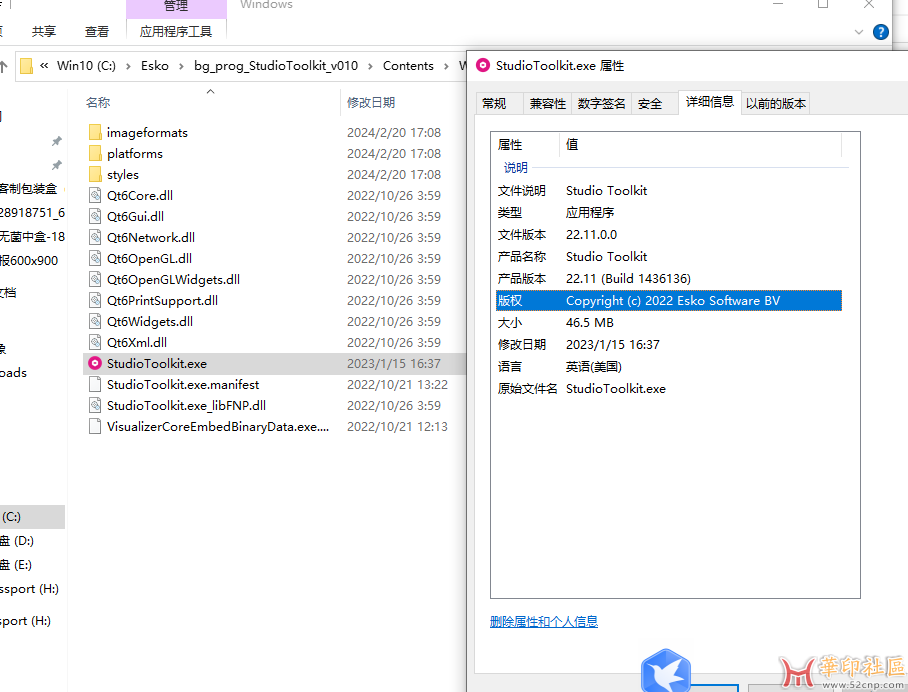The height and width of the screenshot is (692, 908).
Task: Select the 语言 英语(美国) row
Action: [669, 367]
